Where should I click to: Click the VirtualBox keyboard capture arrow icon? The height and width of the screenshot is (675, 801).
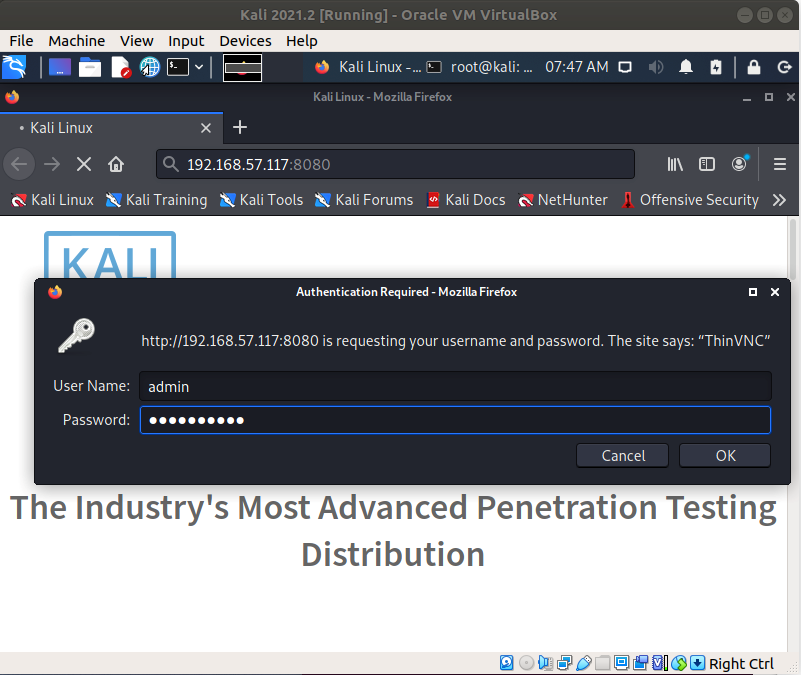click(x=697, y=663)
